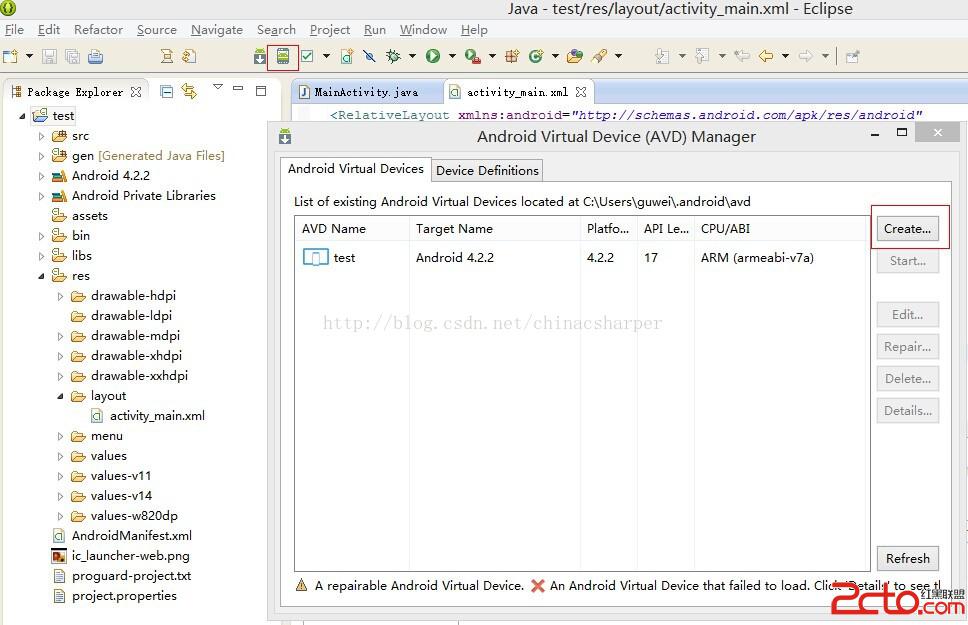The height and width of the screenshot is (625, 968).
Task: Maximize the Package Explorer view
Action: pos(261,91)
